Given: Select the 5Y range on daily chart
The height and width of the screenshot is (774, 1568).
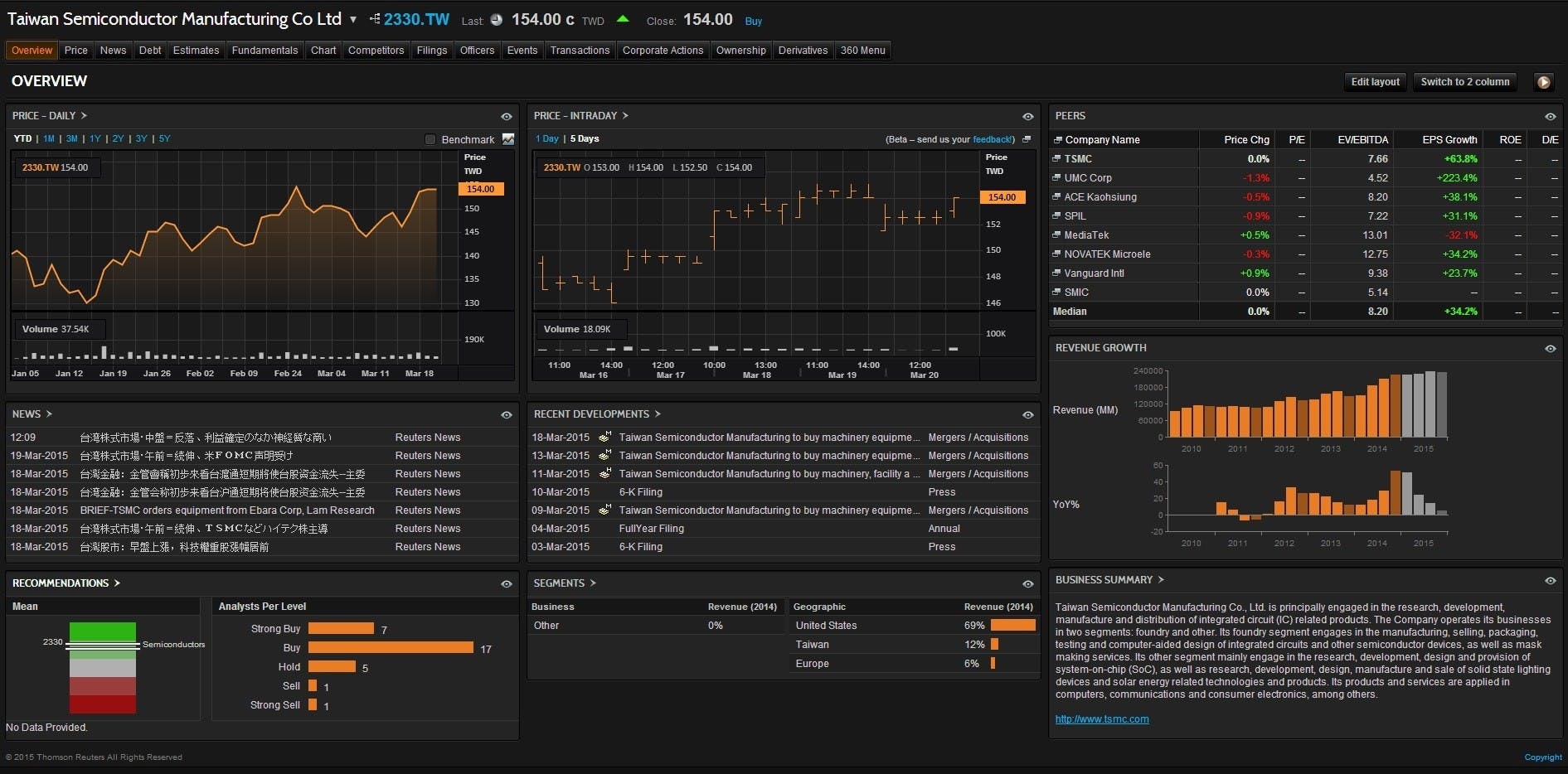Looking at the screenshot, I should coord(164,138).
